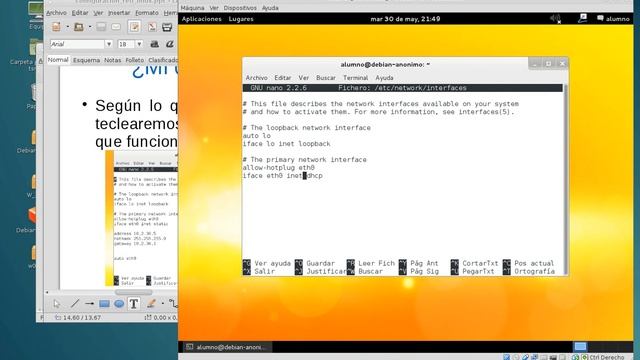Select the Line tool in drawing toolbar
This screenshot has width=640, height=360.
tap(75, 304)
